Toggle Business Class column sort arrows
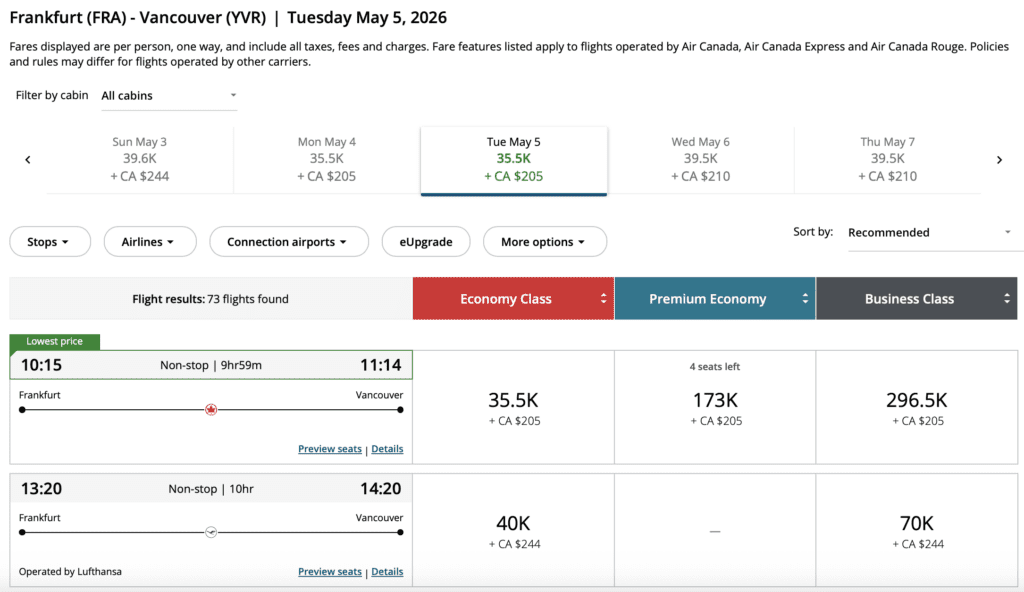This screenshot has width=1024, height=592. tap(1007, 298)
